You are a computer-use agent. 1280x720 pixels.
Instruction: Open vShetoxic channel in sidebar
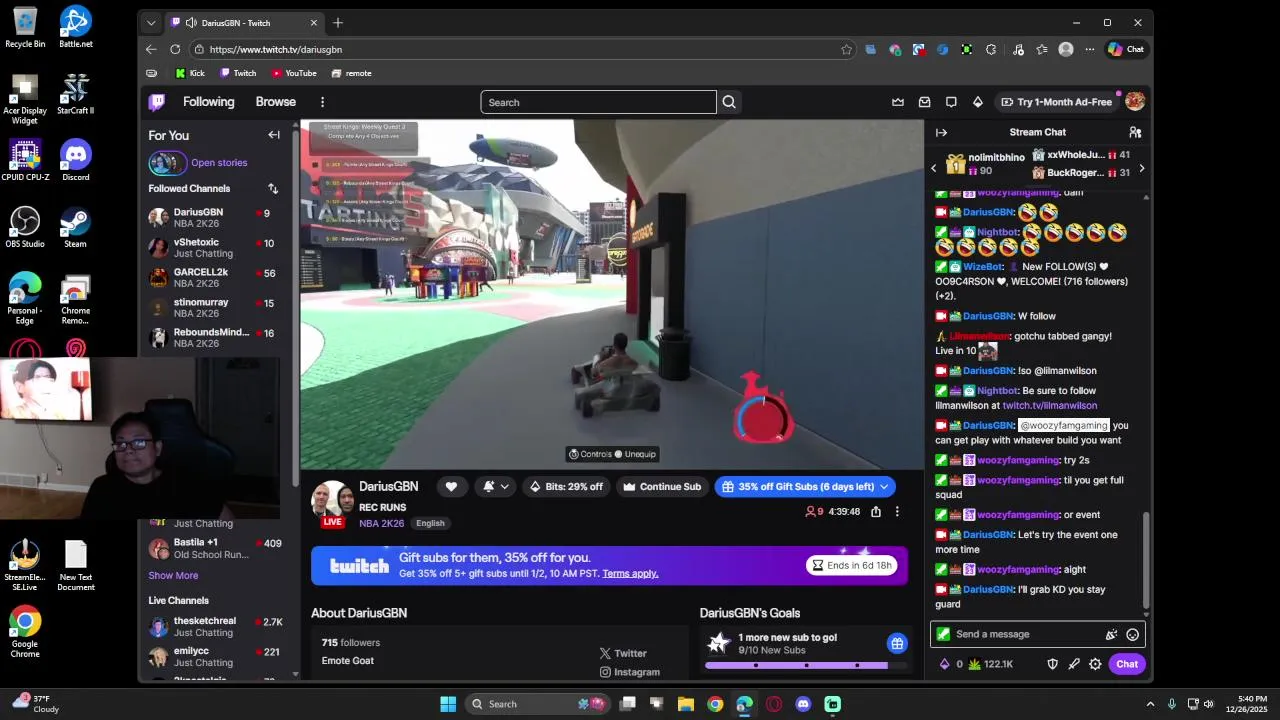(x=212, y=247)
